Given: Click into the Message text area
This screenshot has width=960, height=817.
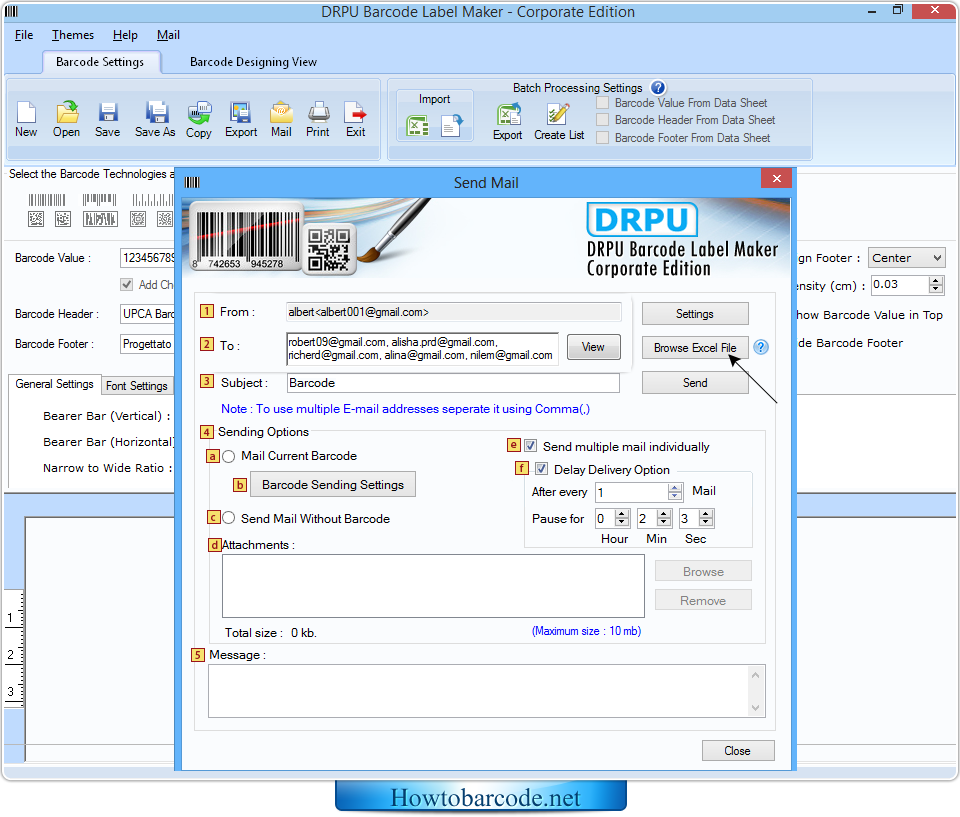Looking at the screenshot, I should (487, 691).
